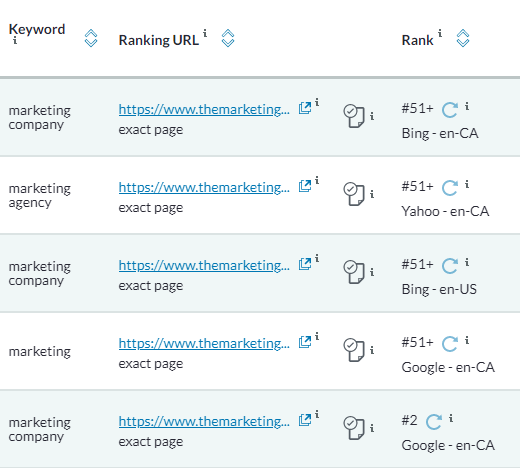Show info tooltip beside Ranking URL header
This screenshot has width=520, height=468.
205,33
